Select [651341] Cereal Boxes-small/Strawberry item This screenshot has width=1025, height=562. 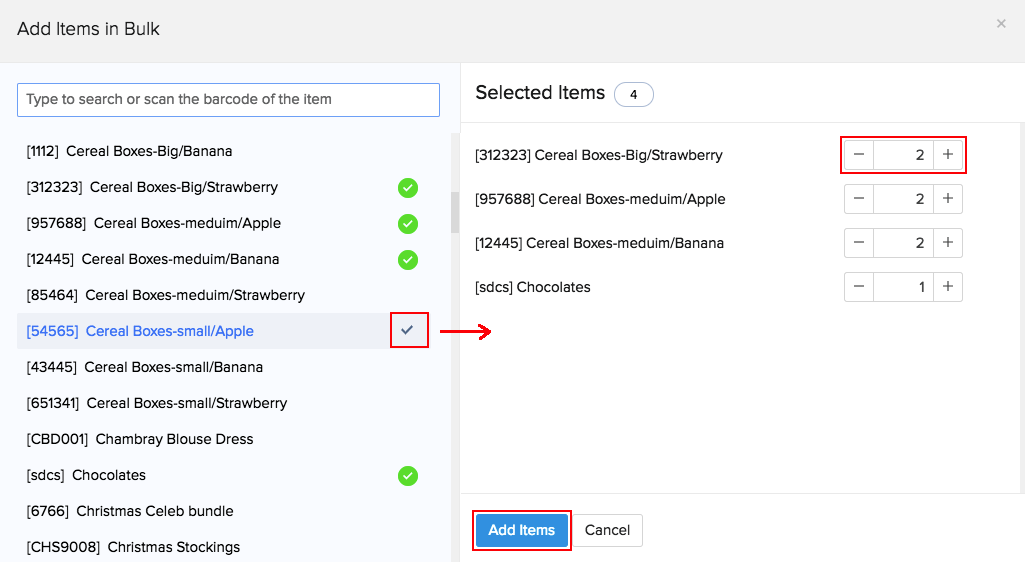coord(157,403)
